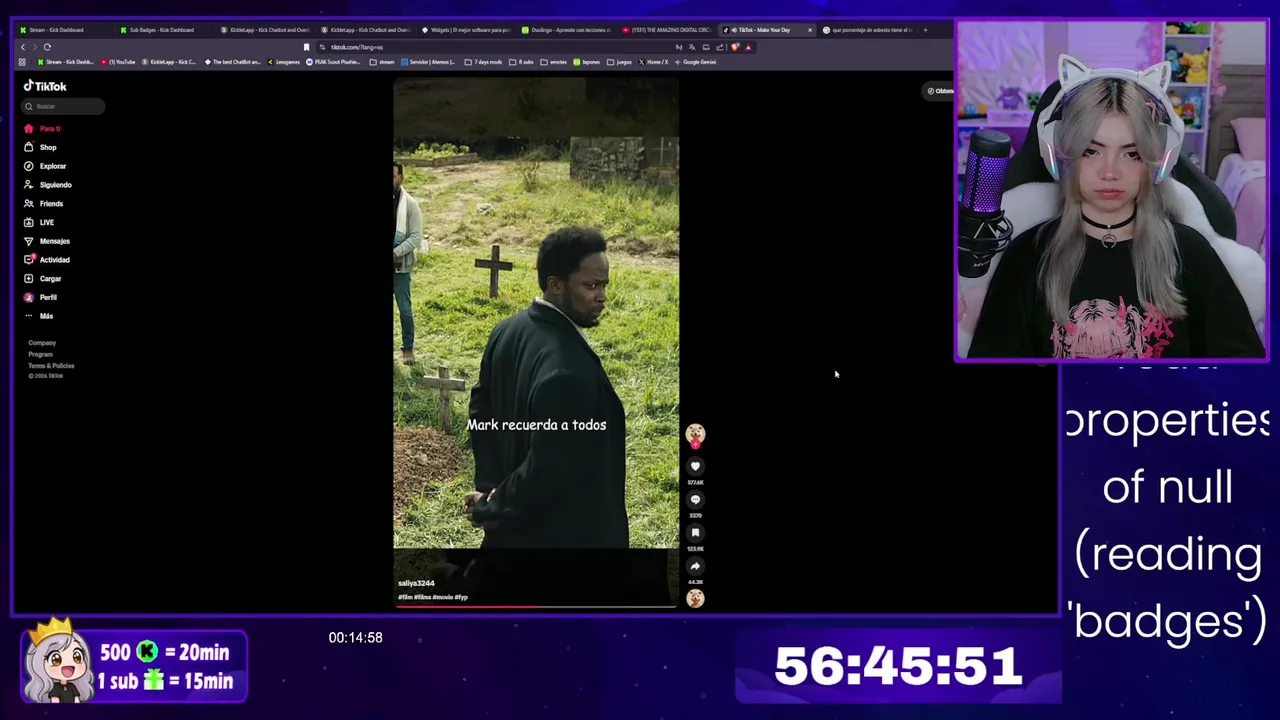The height and width of the screenshot is (720, 1280).
Task: Click the browser back arrow
Action: coord(23,47)
